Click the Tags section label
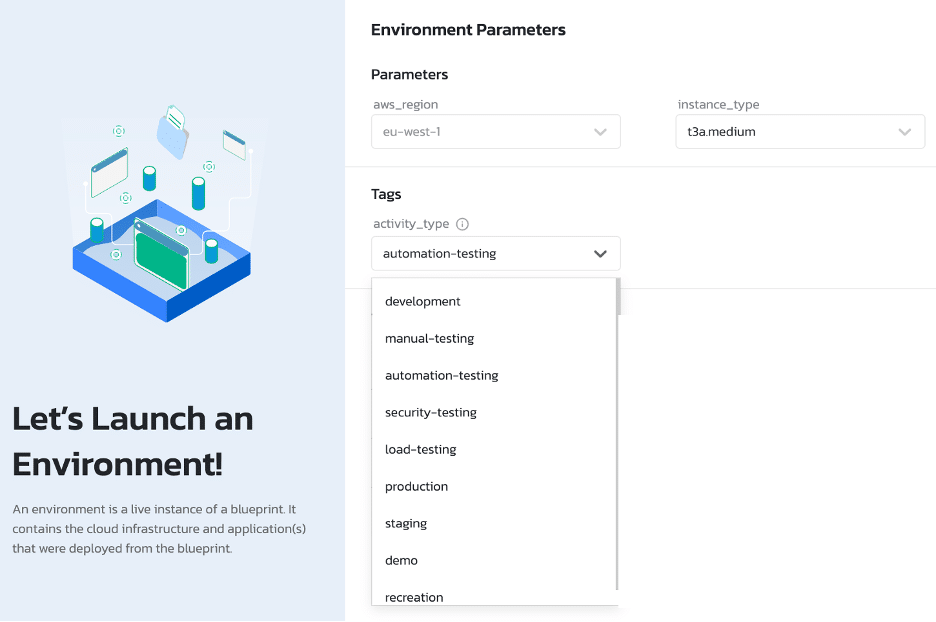936x622 pixels. [x=386, y=194]
